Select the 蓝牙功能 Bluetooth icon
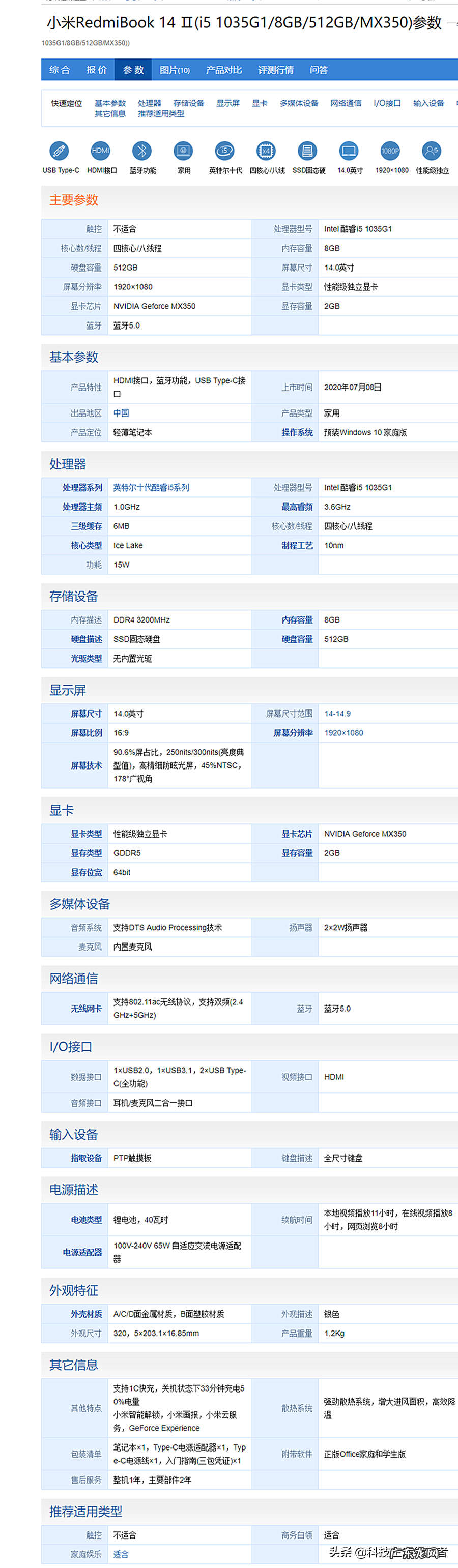458x1568 pixels. (x=142, y=151)
